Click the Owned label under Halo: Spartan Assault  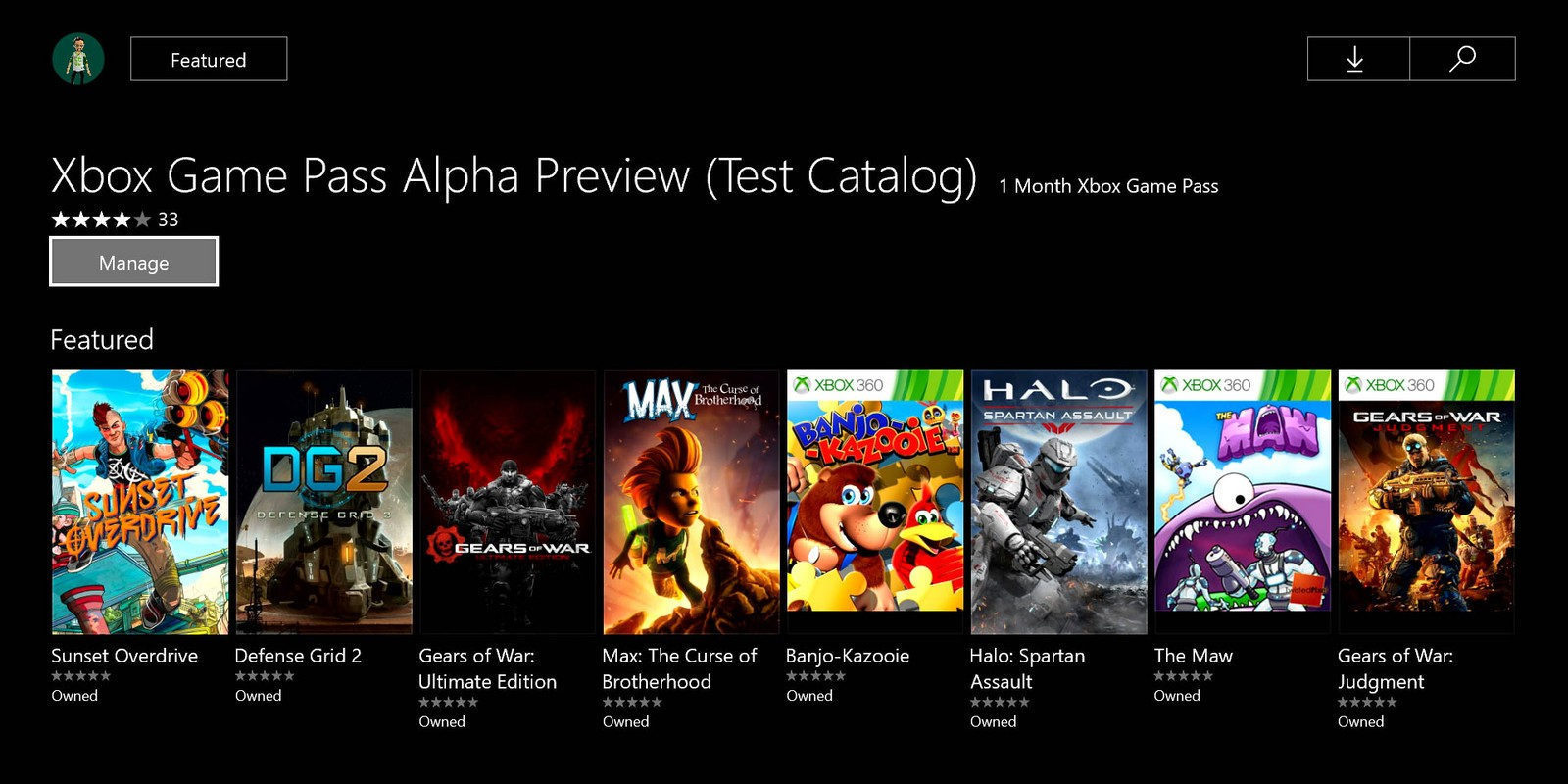993,722
